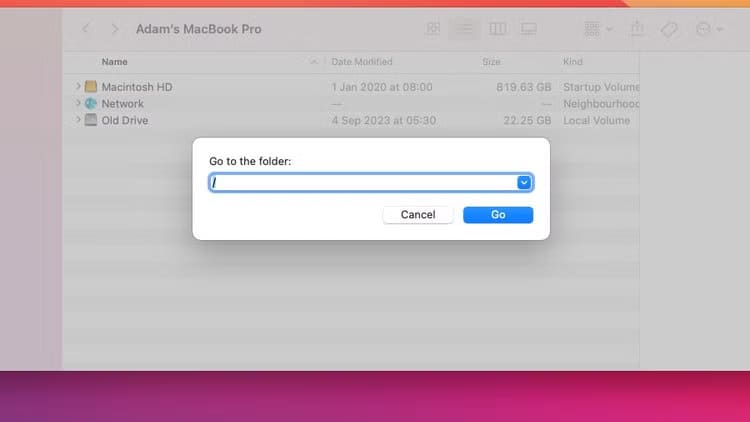Click the 819.63 GB size value
Viewport: 750px width, 422px height.
coord(524,87)
